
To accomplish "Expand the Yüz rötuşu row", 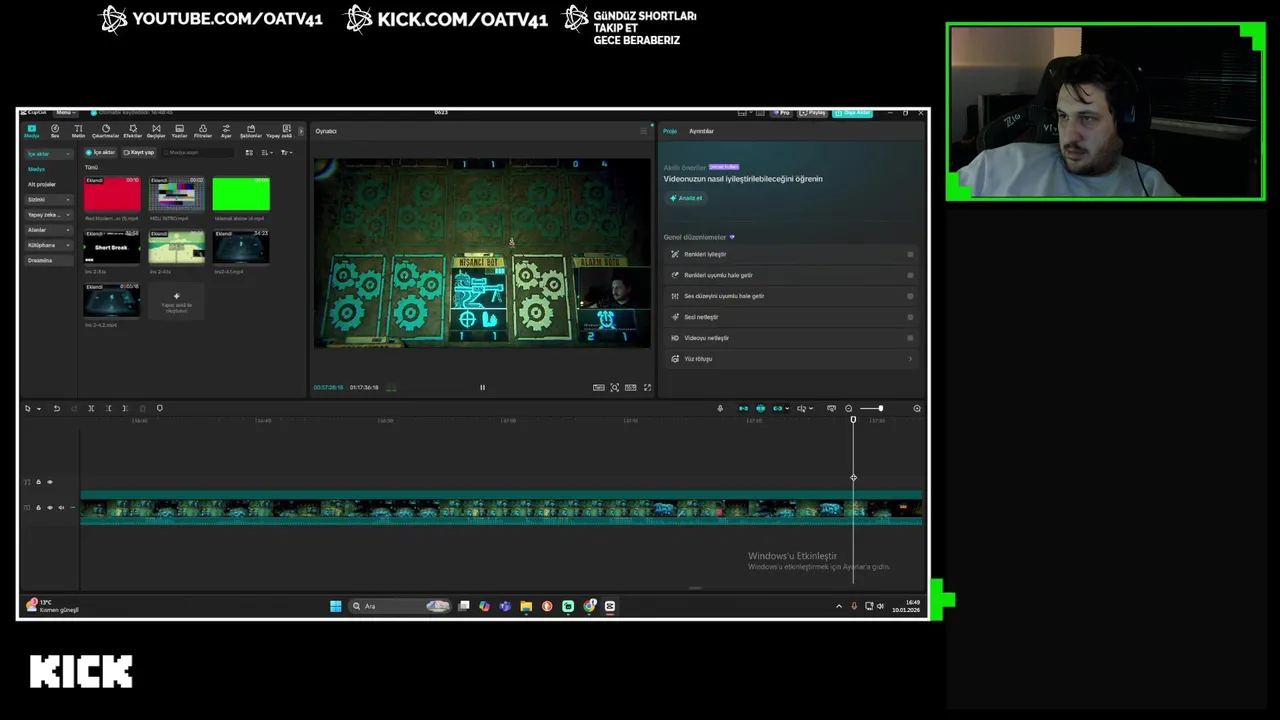I will click(791, 359).
